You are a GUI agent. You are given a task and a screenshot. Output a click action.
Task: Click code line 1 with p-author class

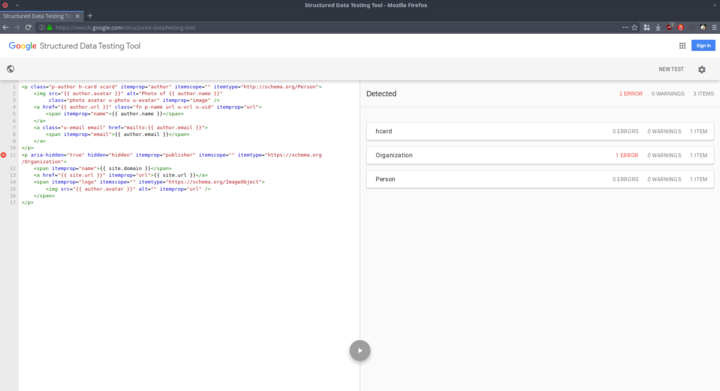pyautogui.click(x=172, y=87)
